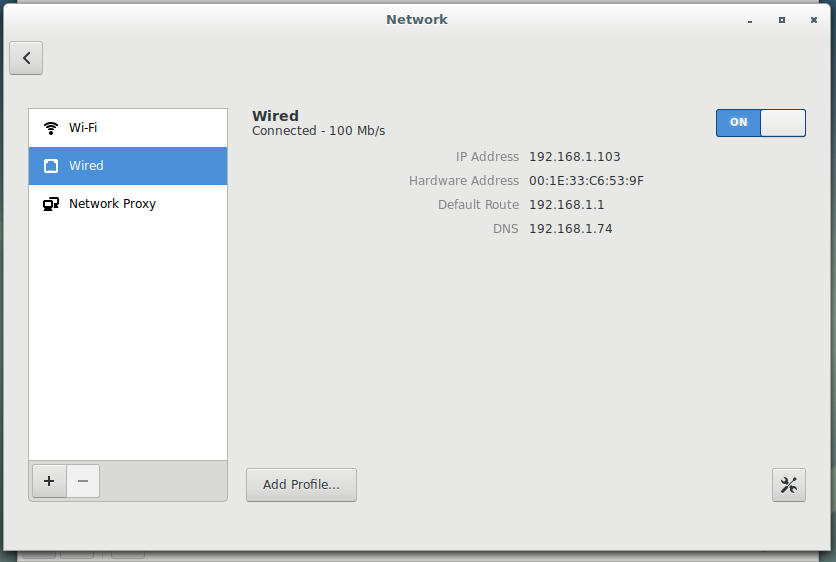
Task: Open wired options with the tools icon
Action: click(x=789, y=485)
